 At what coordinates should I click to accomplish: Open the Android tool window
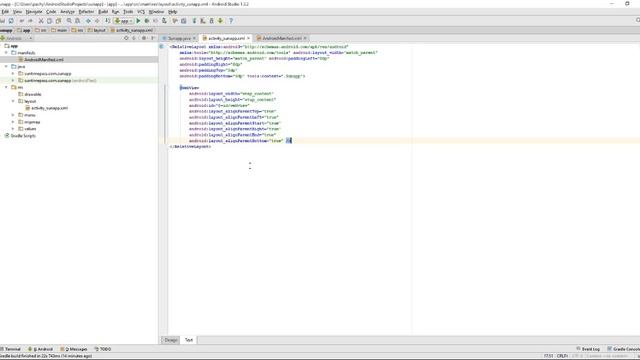pyautogui.click(x=40, y=349)
